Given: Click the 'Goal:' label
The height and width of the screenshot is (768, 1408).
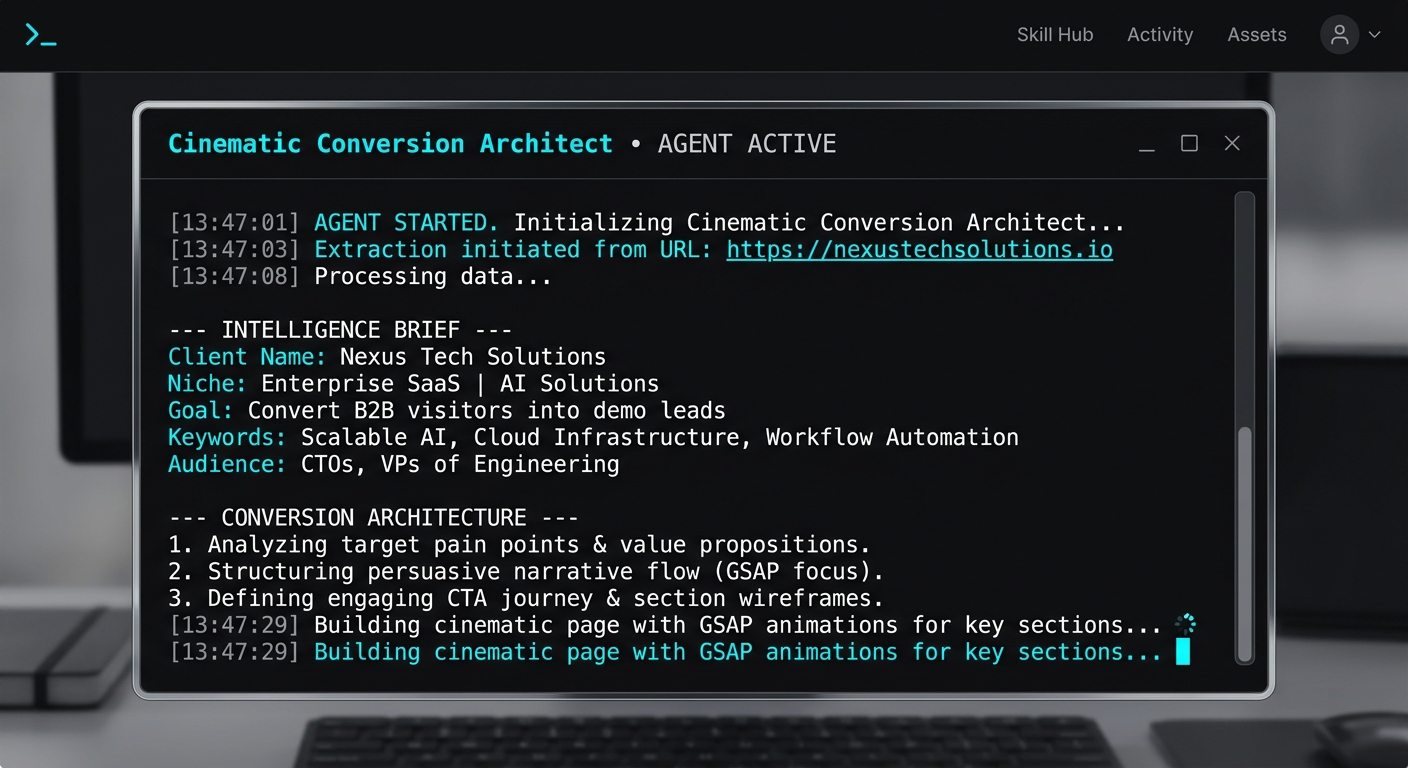Looking at the screenshot, I should coord(200,410).
